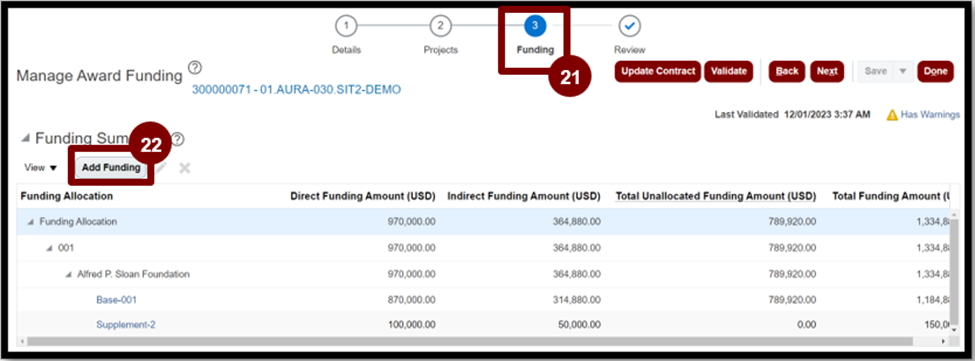Click the help icon beside Manage Award Funding
The height and width of the screenshot is (361, 975).
195,67
